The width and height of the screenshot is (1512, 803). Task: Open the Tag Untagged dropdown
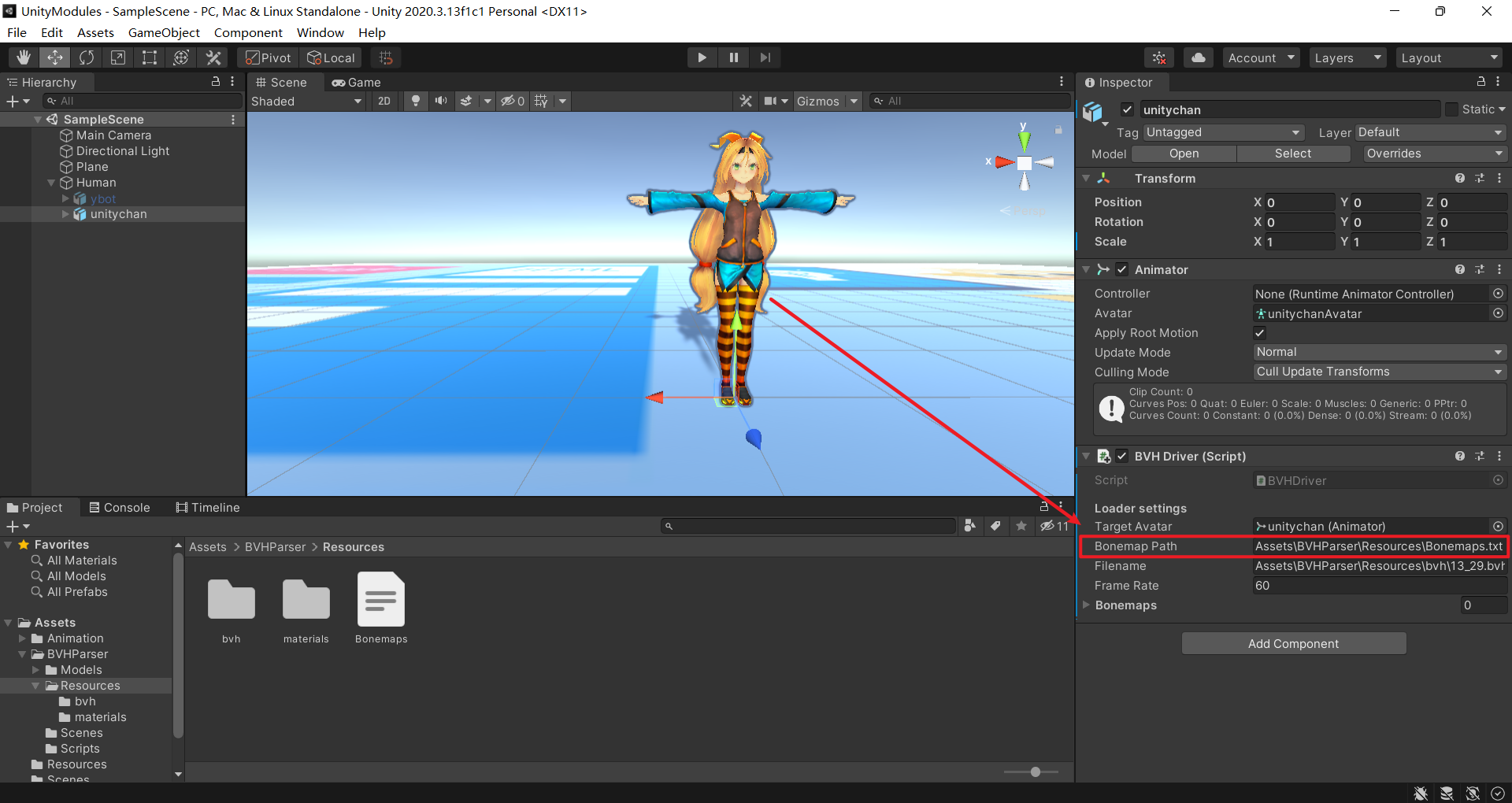pyautogui.click(x=1223, y=132)
